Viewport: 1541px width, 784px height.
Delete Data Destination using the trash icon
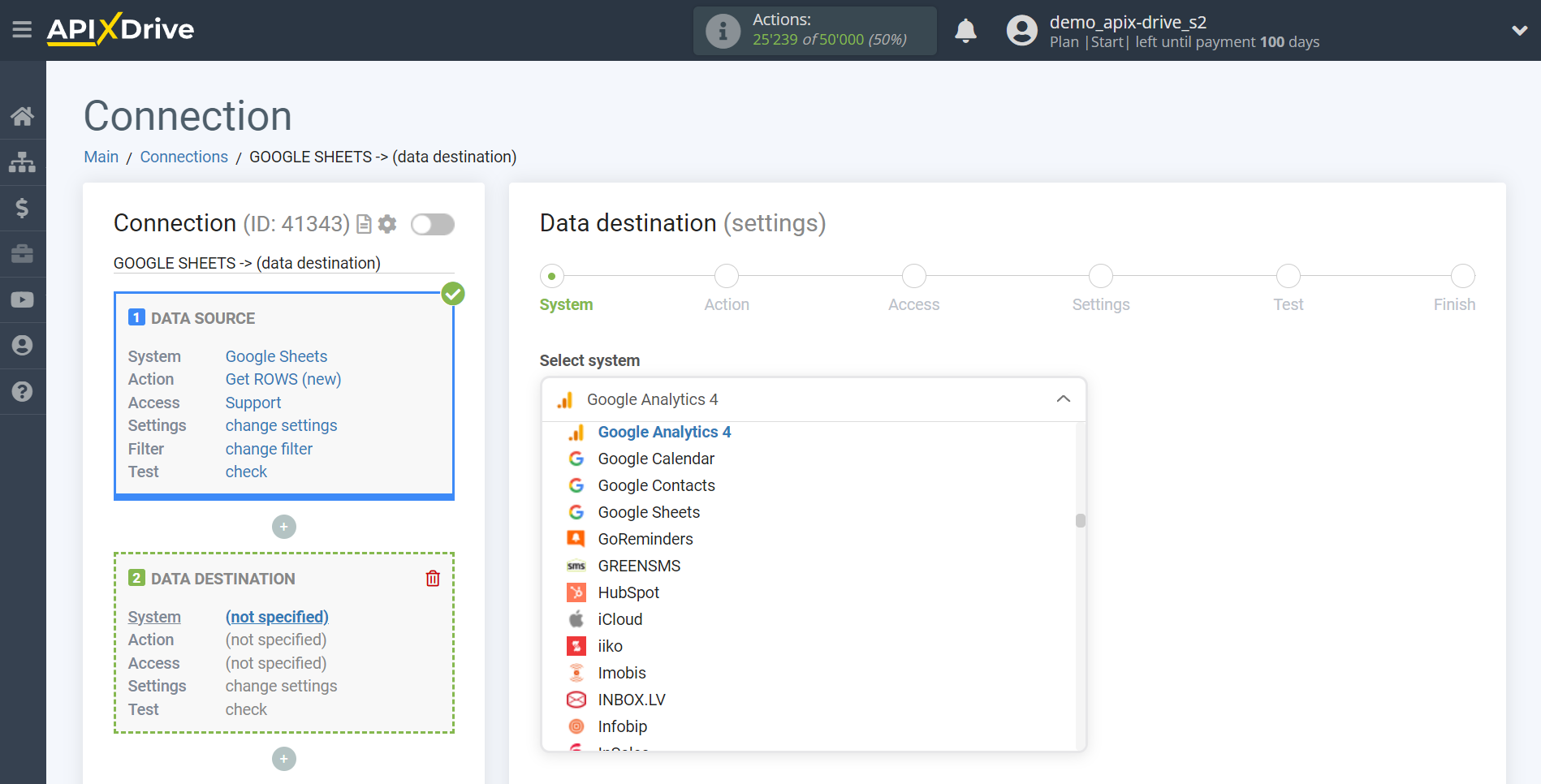(x=433, y=578)
